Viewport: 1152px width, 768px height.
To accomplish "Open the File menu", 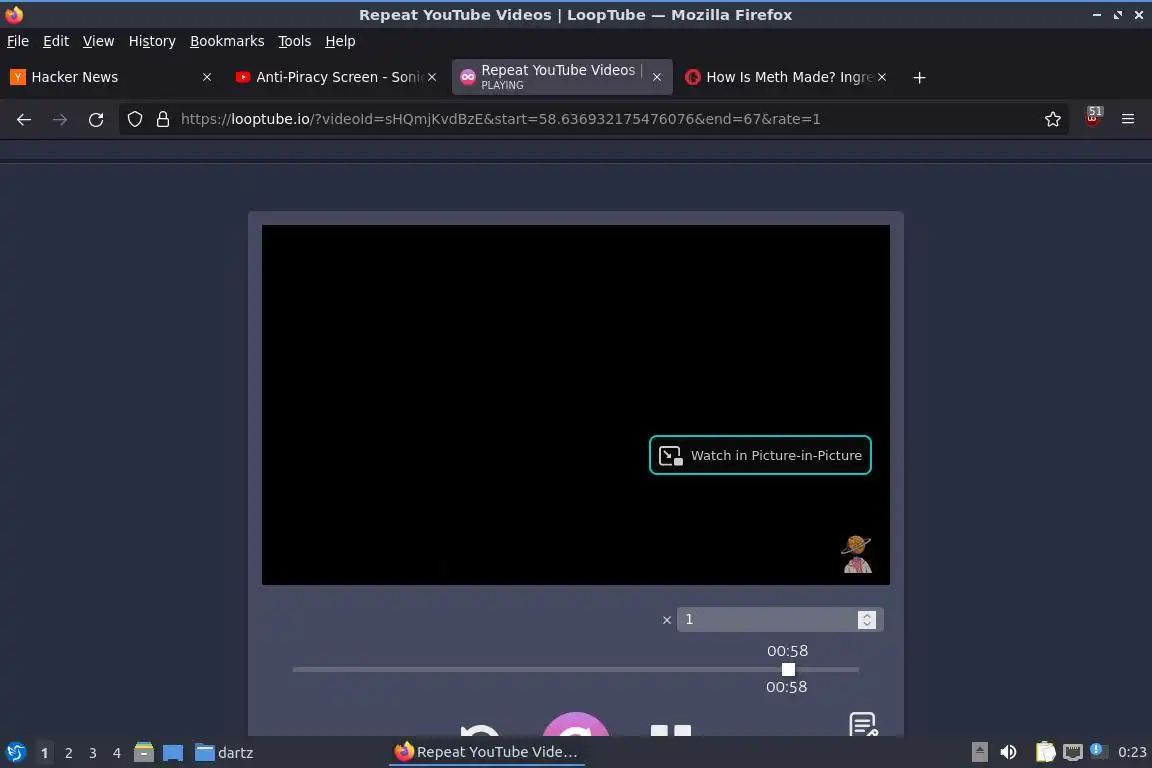I will (18, 41).
